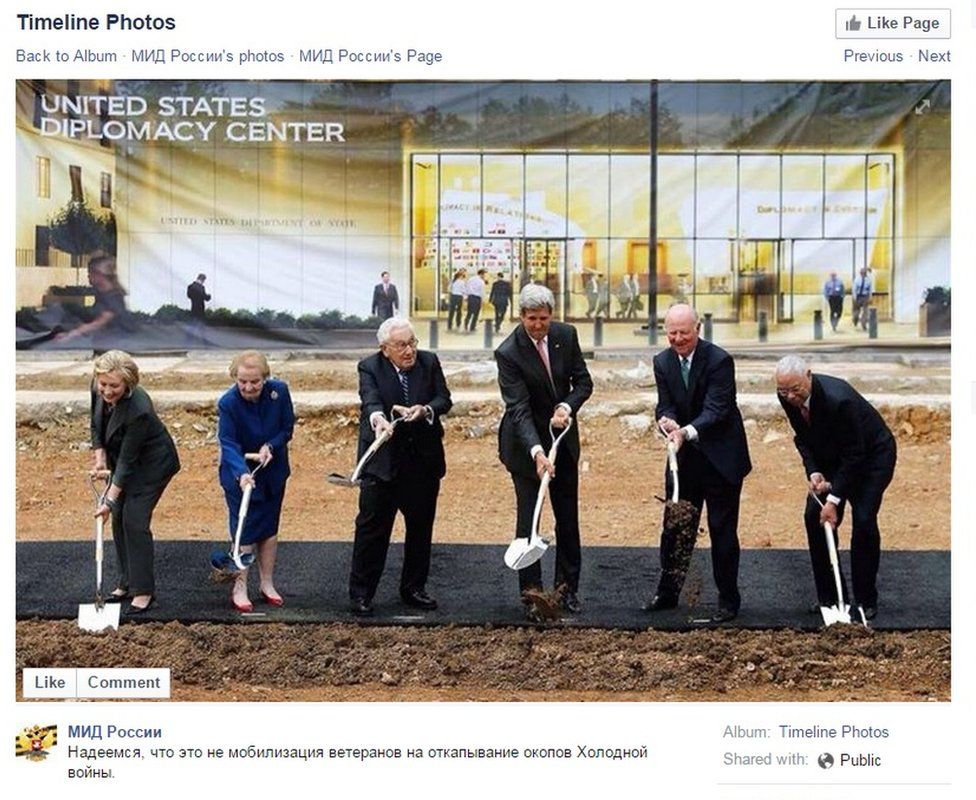Click the Album label beside Timeline Photos

(746, 732)
